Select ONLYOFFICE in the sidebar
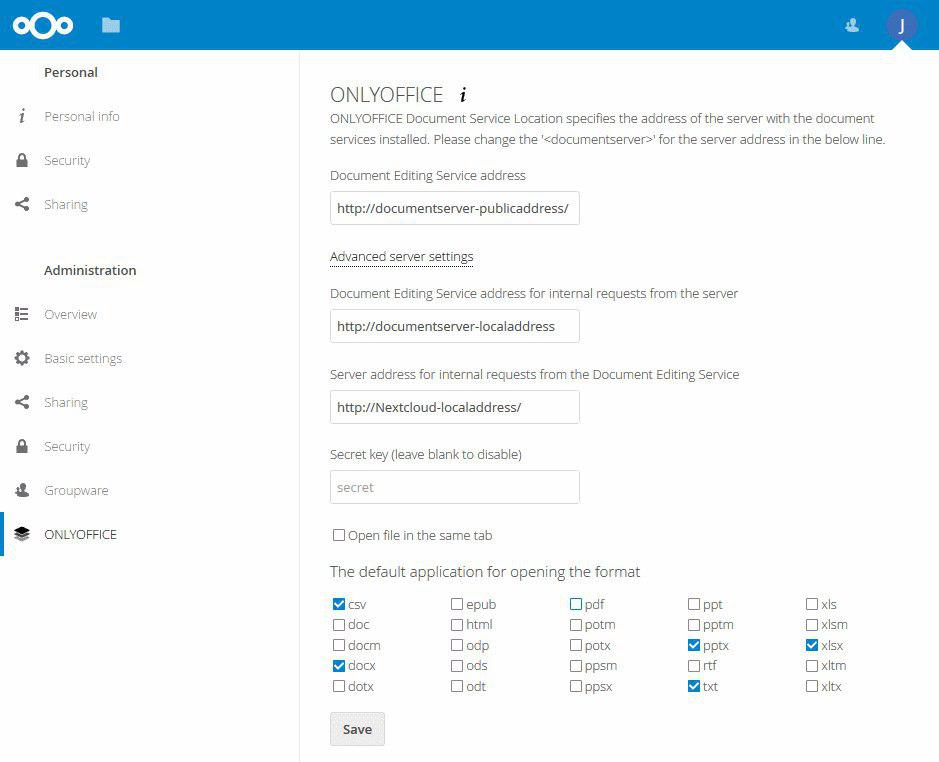939x762 pixels. (x=80, y=534)
